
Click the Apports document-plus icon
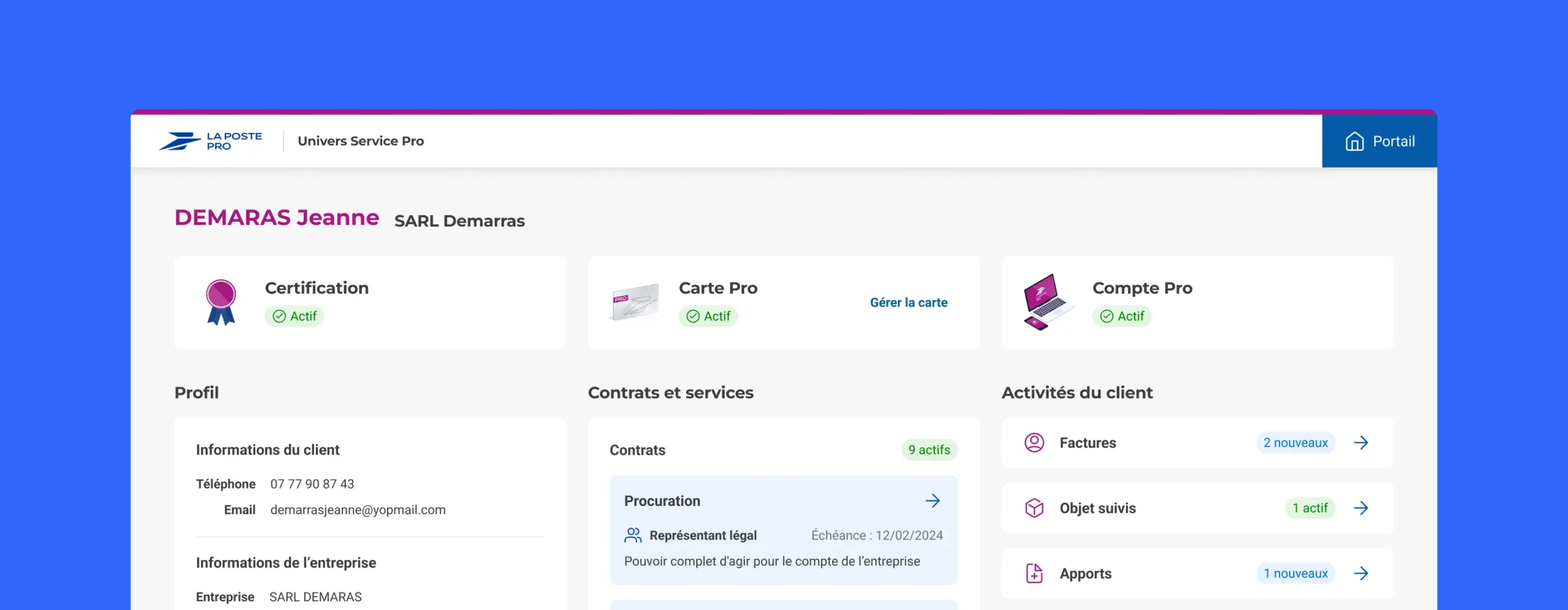[1035, 573]
